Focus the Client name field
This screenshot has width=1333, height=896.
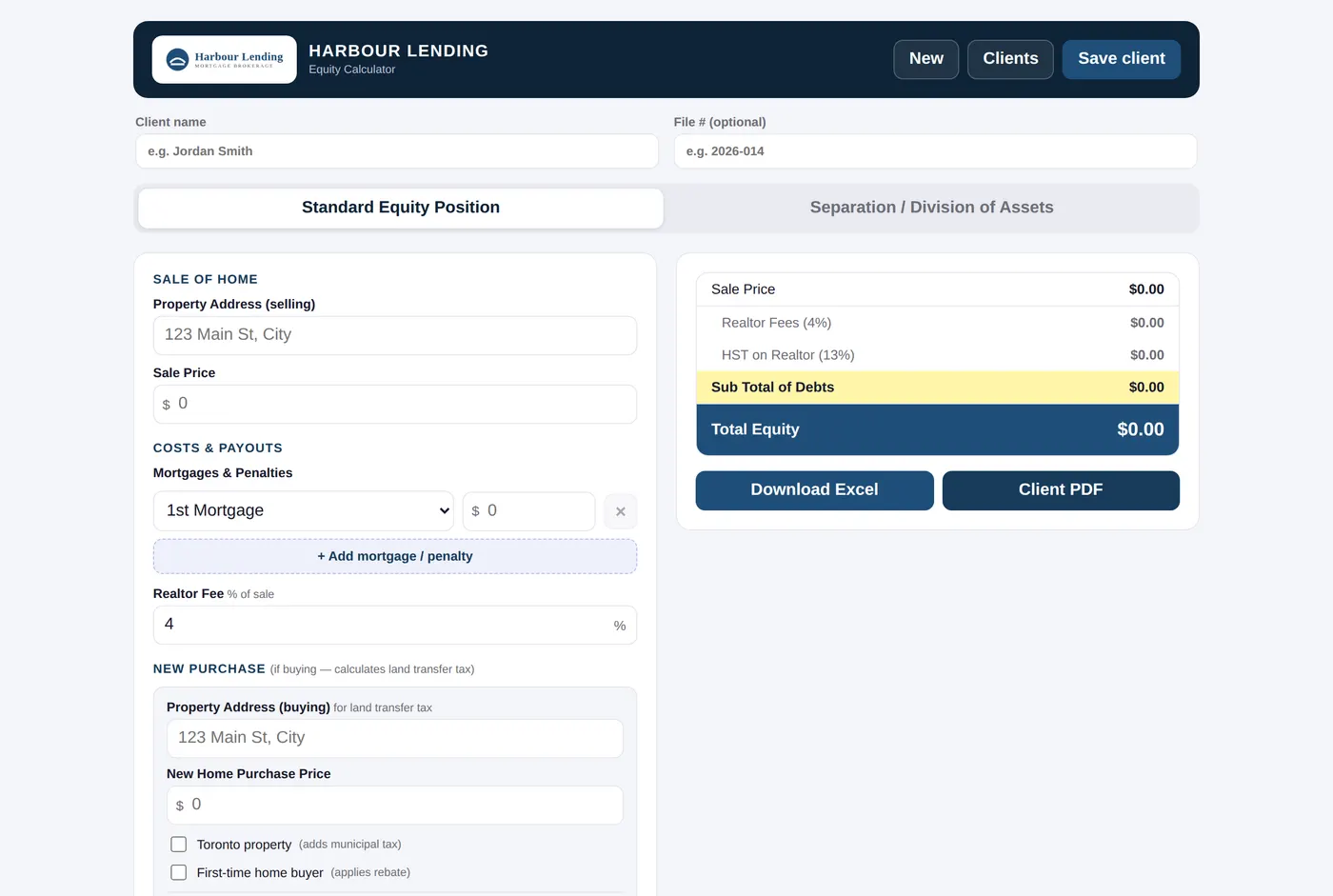[397, 151]
